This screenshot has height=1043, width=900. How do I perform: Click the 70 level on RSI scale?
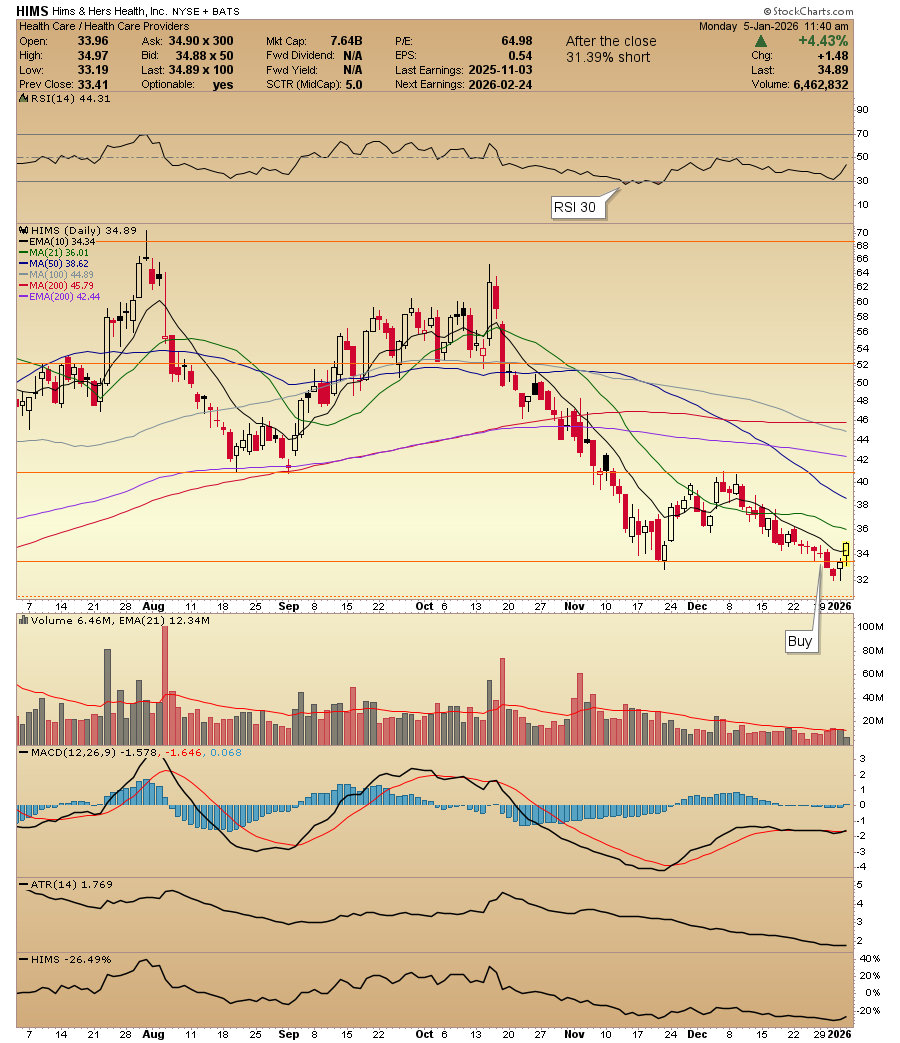pos(862,134)
